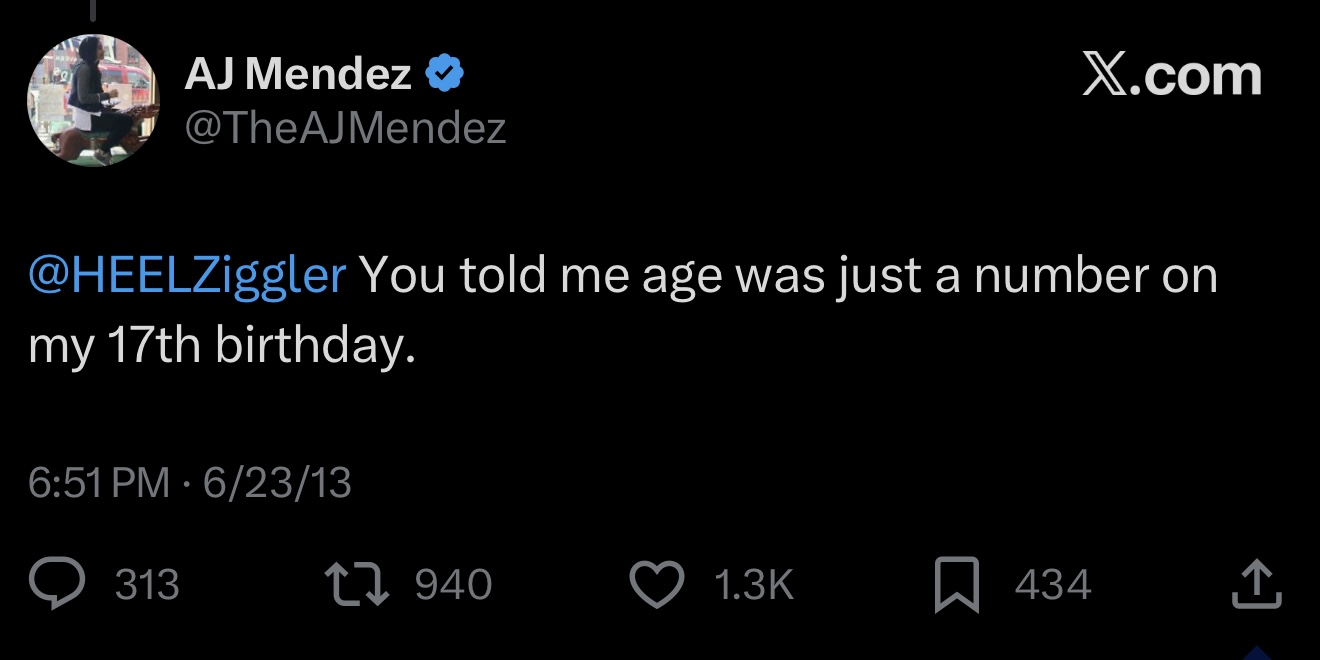This screenshot has height=660, width=1320.
Task: Select the 'my 17th birthday.' text line
Action: 221,345
